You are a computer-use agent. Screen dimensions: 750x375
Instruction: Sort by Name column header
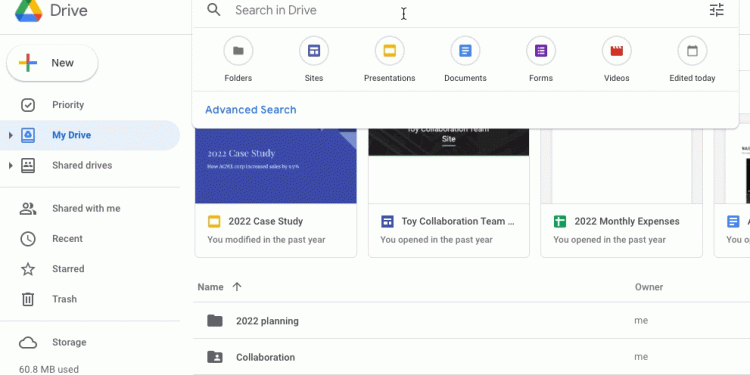coord(210,287)
